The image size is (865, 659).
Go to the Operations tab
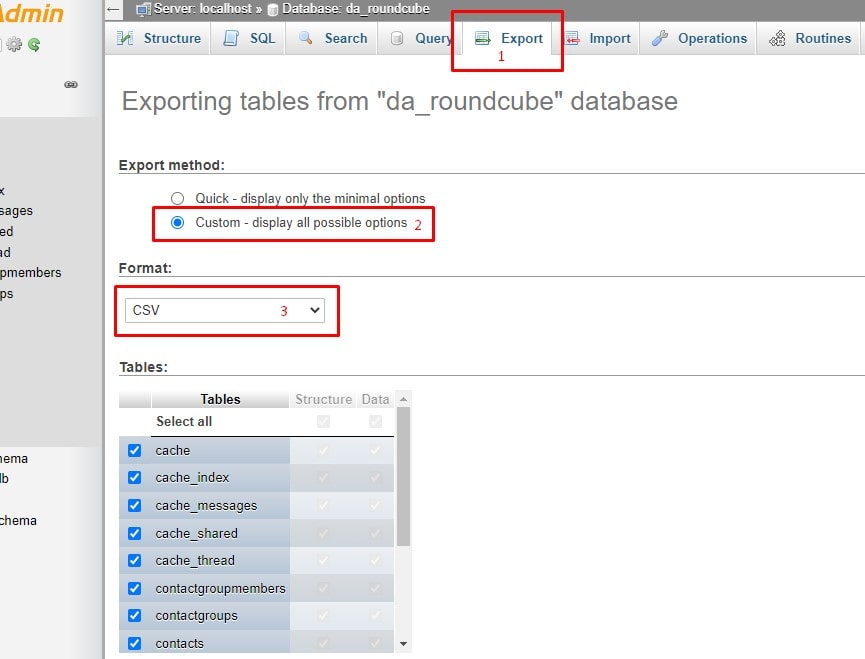pos(698,39)
